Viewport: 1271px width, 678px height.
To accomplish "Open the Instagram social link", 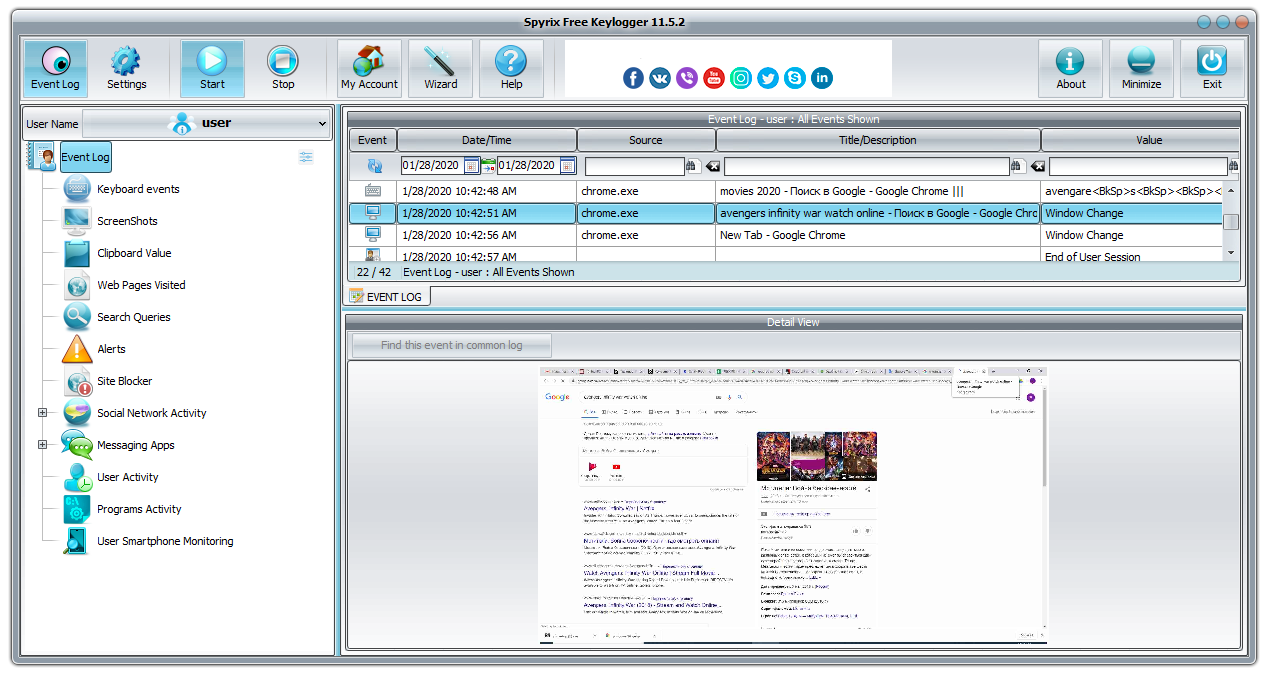I will 741,78.
